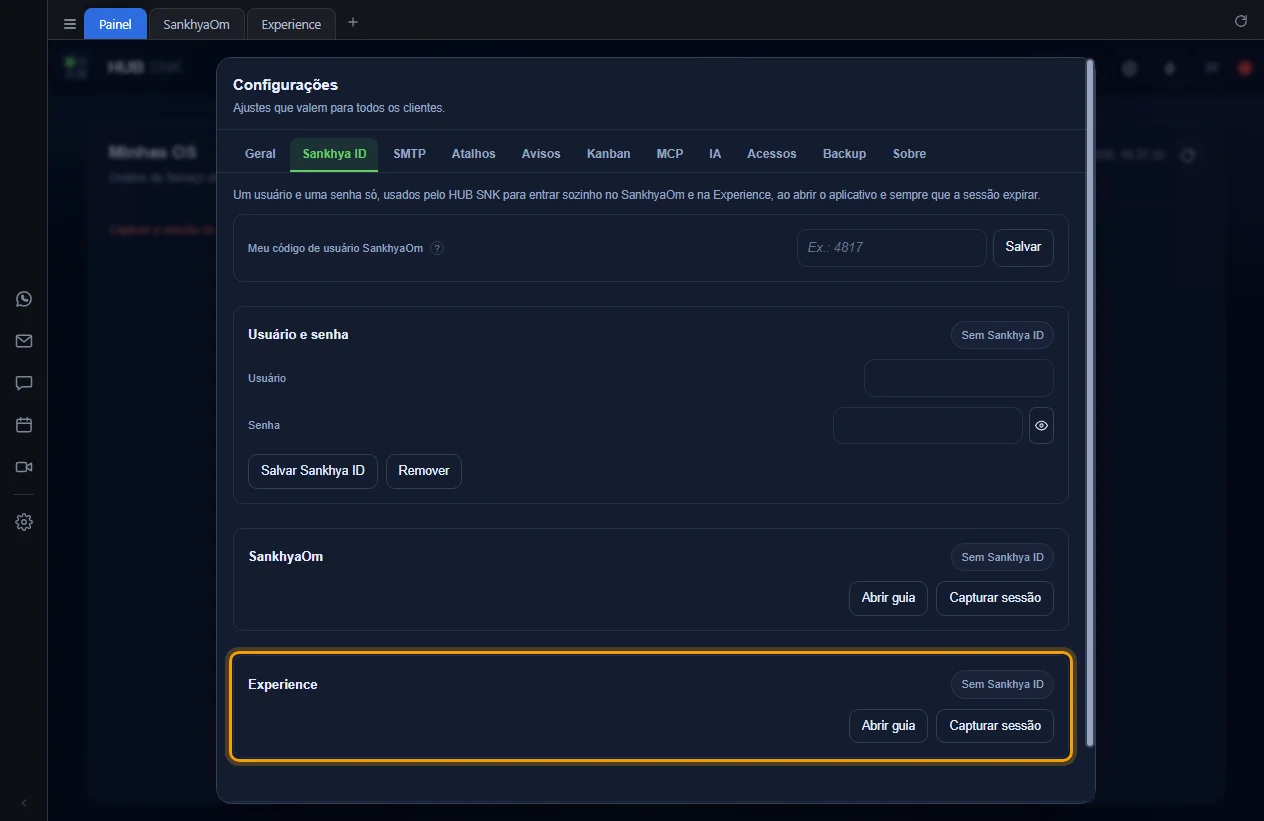Click Abrir guia in SankhyaOm section

click(888, 598)
